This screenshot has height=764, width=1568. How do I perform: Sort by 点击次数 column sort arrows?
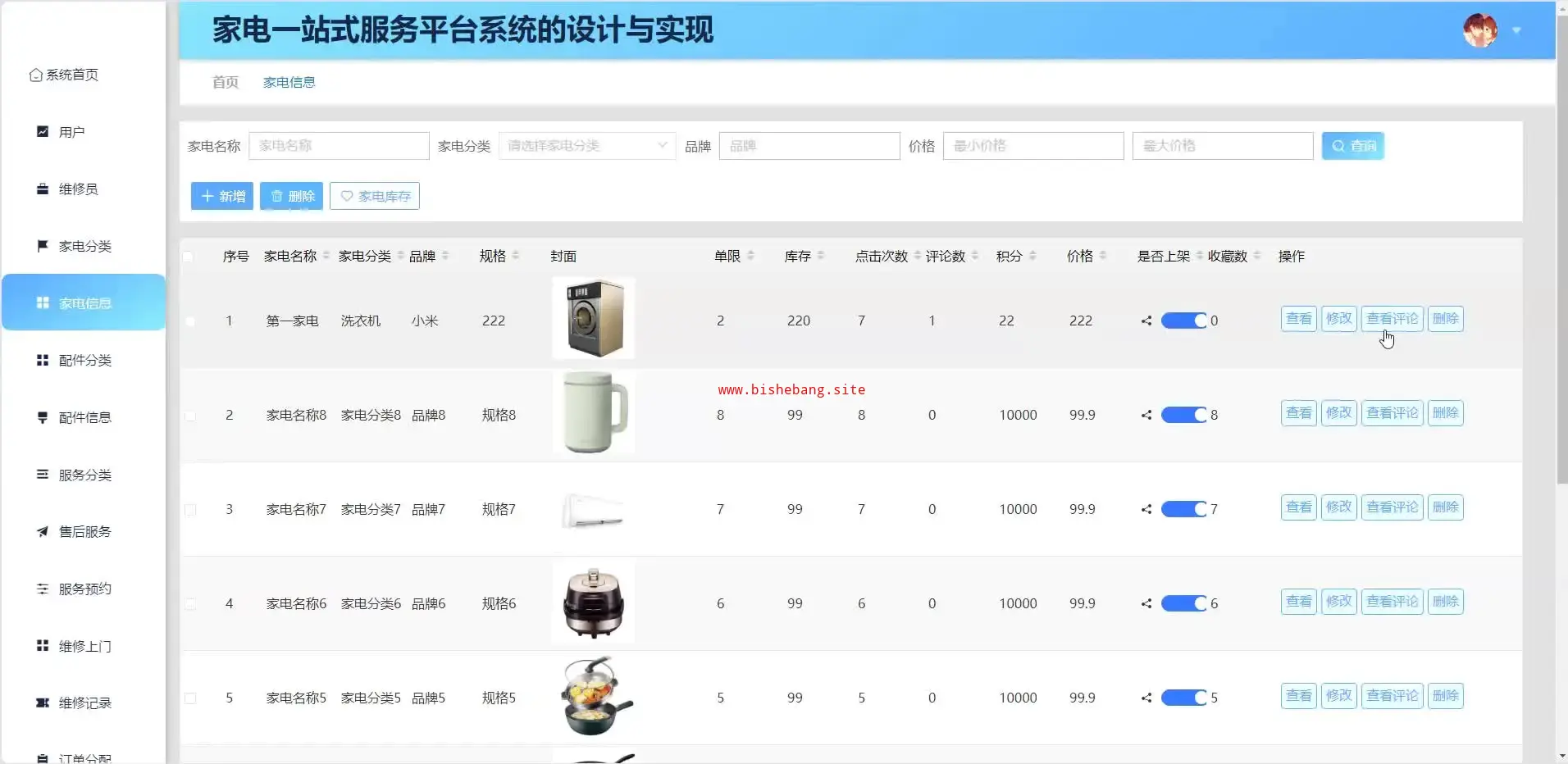(917, 256)
